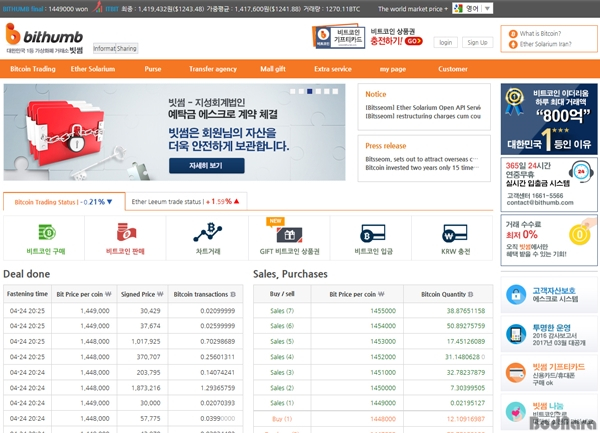This screenshot has height=433, width=600.
Task: Click the Press release heading
Action: tap(386, 146)
